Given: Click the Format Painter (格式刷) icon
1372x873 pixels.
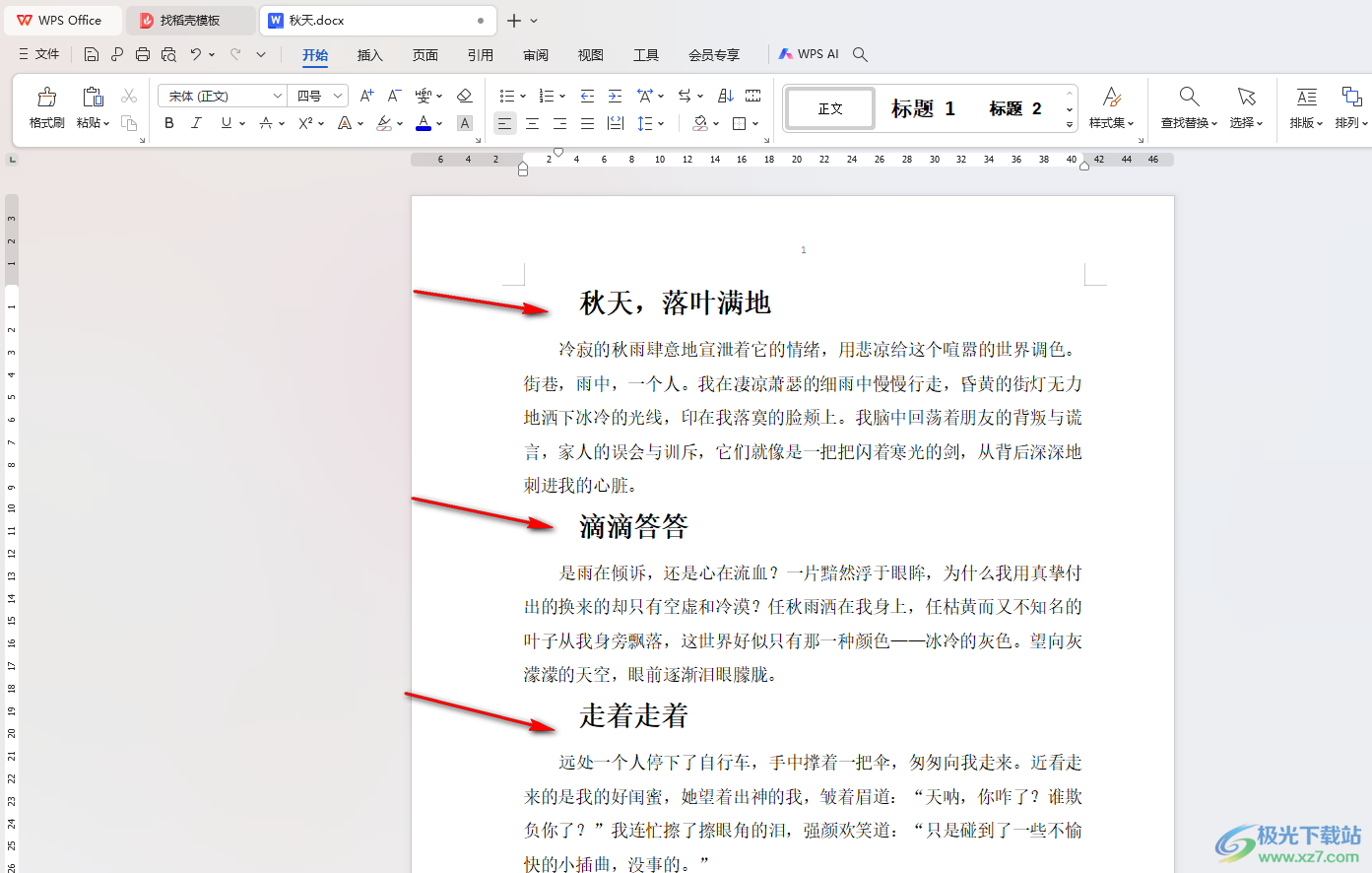Looking at the screenshot, I should coord(46,97).
